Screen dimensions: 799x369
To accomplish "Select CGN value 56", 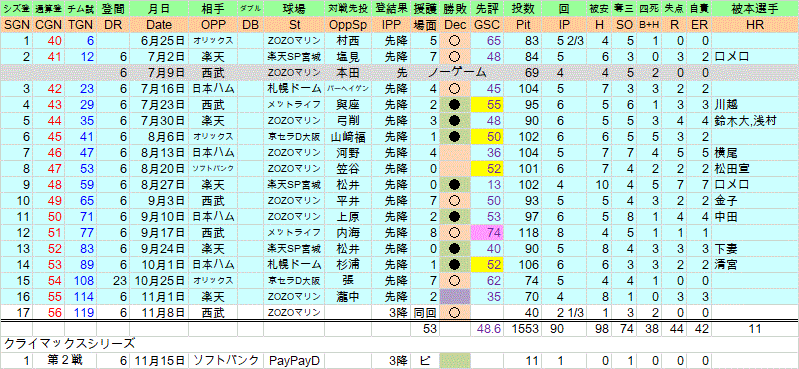I will click(48, 312).
